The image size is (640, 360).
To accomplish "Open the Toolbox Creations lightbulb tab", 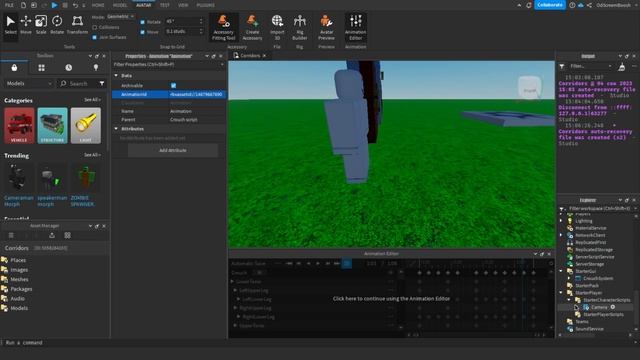I will click(x=96, y=68).
